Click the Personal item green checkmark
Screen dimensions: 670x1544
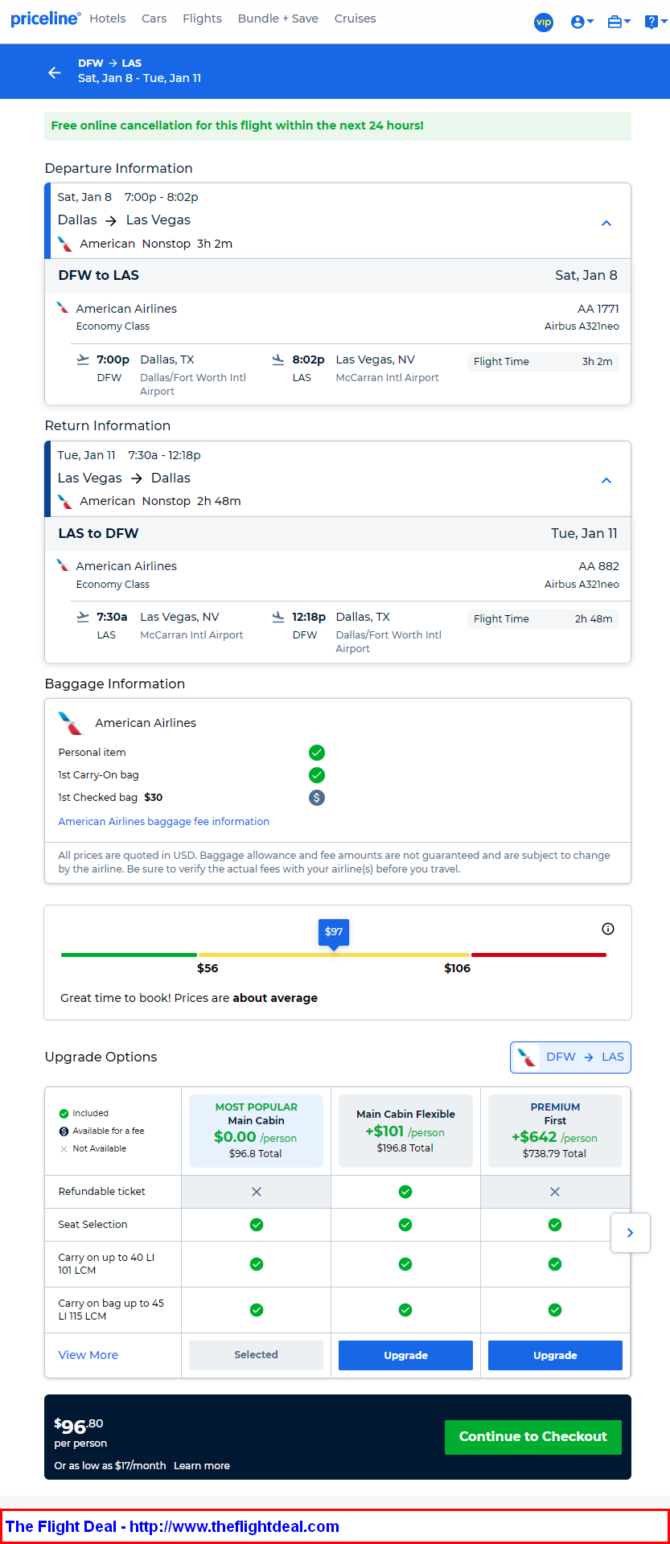[317, 753]
